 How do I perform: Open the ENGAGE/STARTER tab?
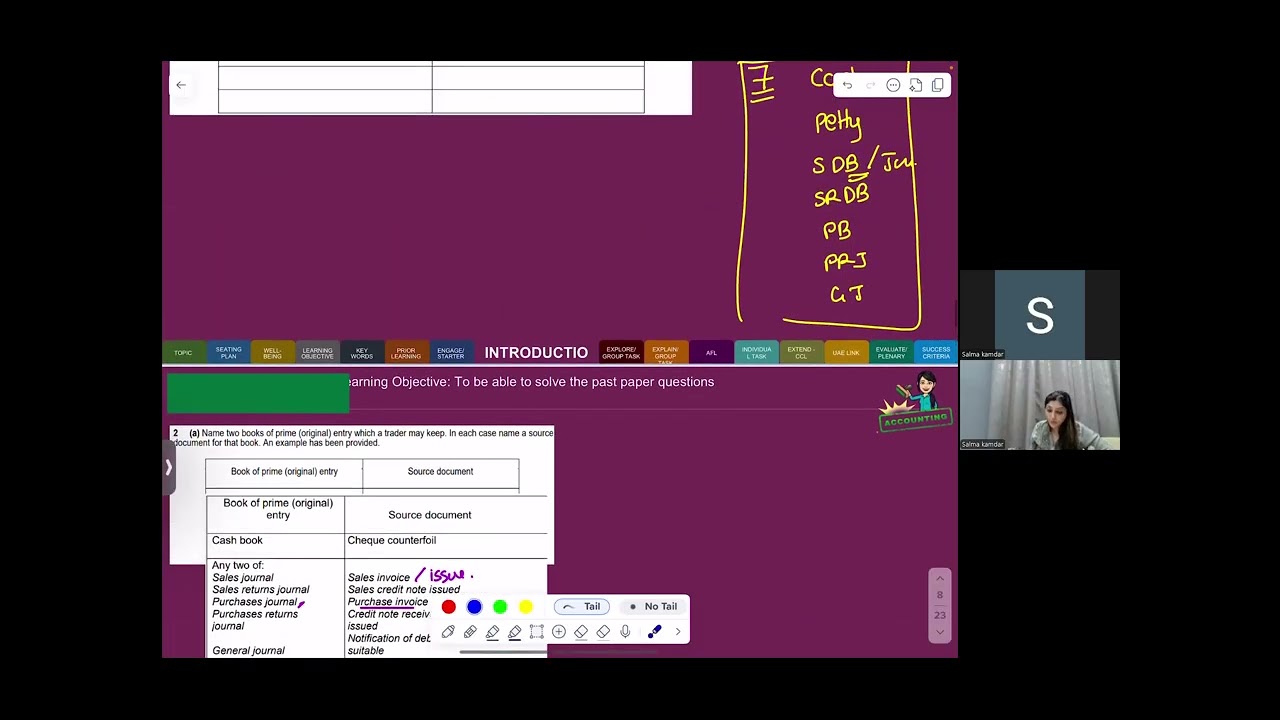[450, 353]
